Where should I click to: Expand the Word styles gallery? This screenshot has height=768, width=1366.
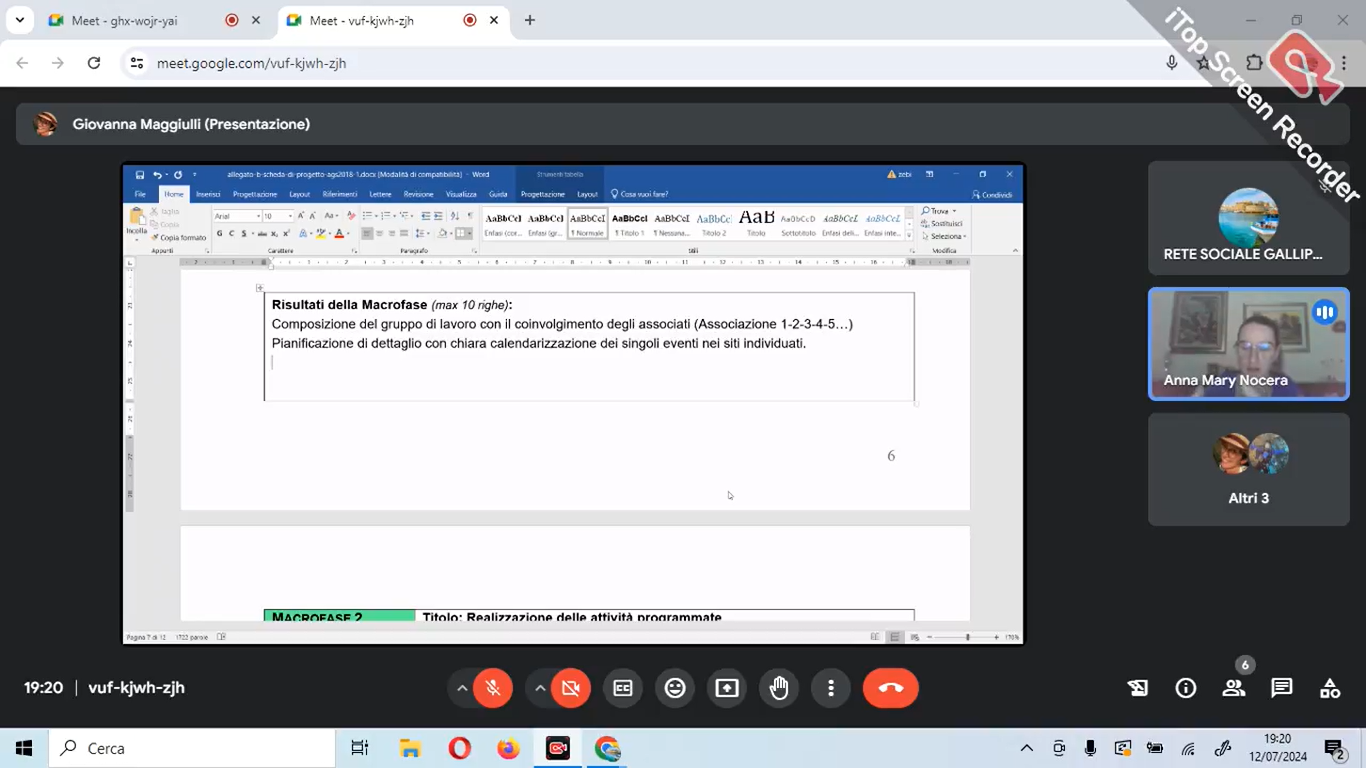point(909,235)
